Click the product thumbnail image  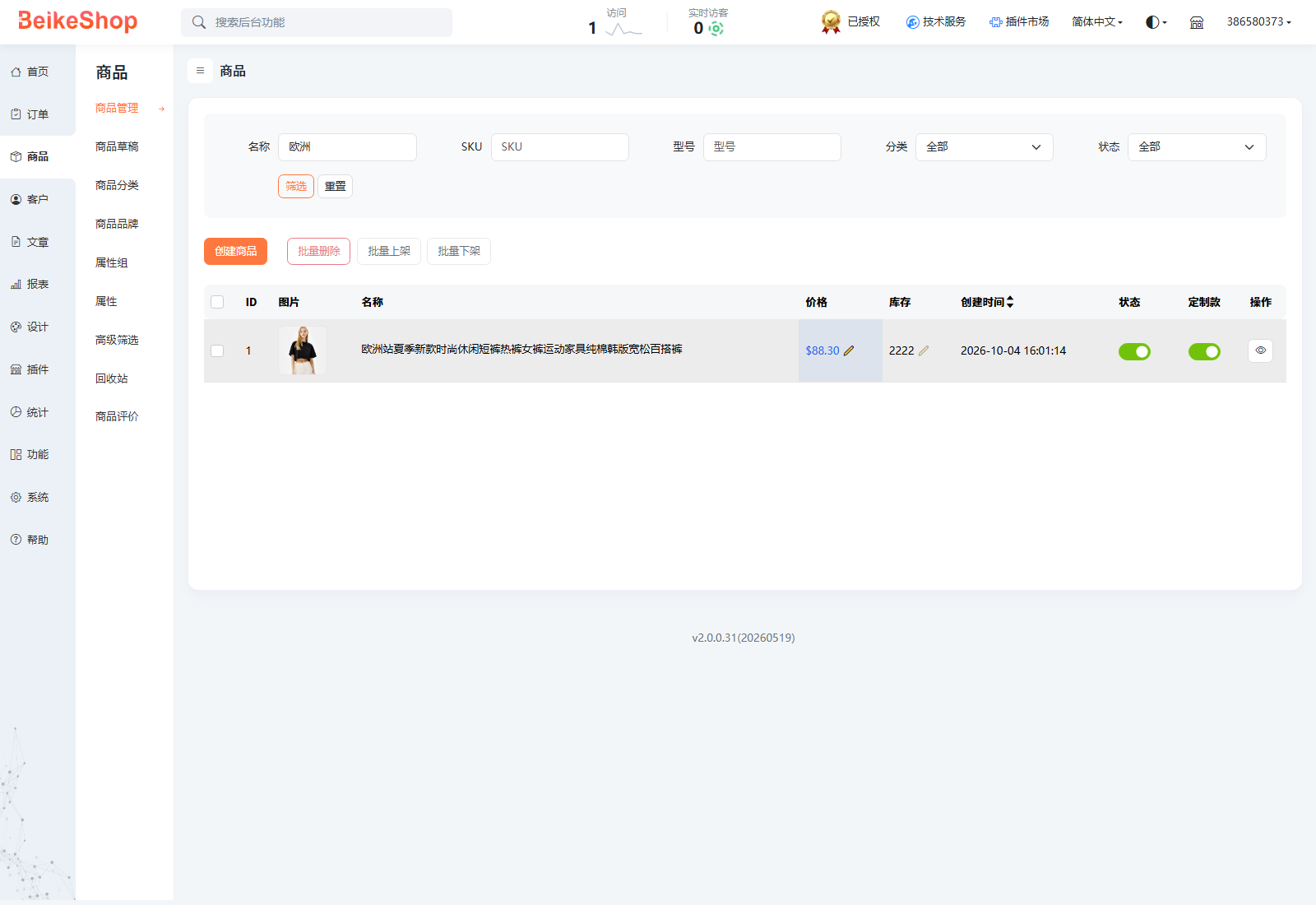pyautogui.click(x=303, y=350)
